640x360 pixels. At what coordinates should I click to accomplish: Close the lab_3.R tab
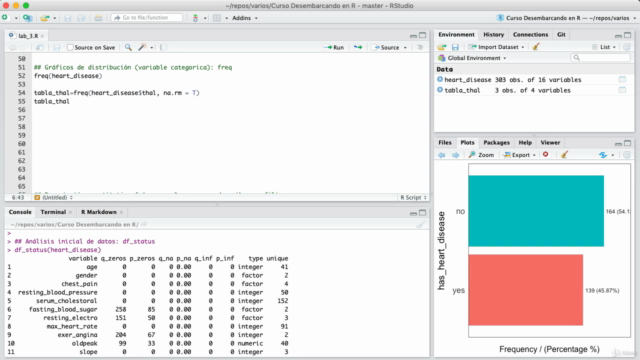tap(42, 36)
